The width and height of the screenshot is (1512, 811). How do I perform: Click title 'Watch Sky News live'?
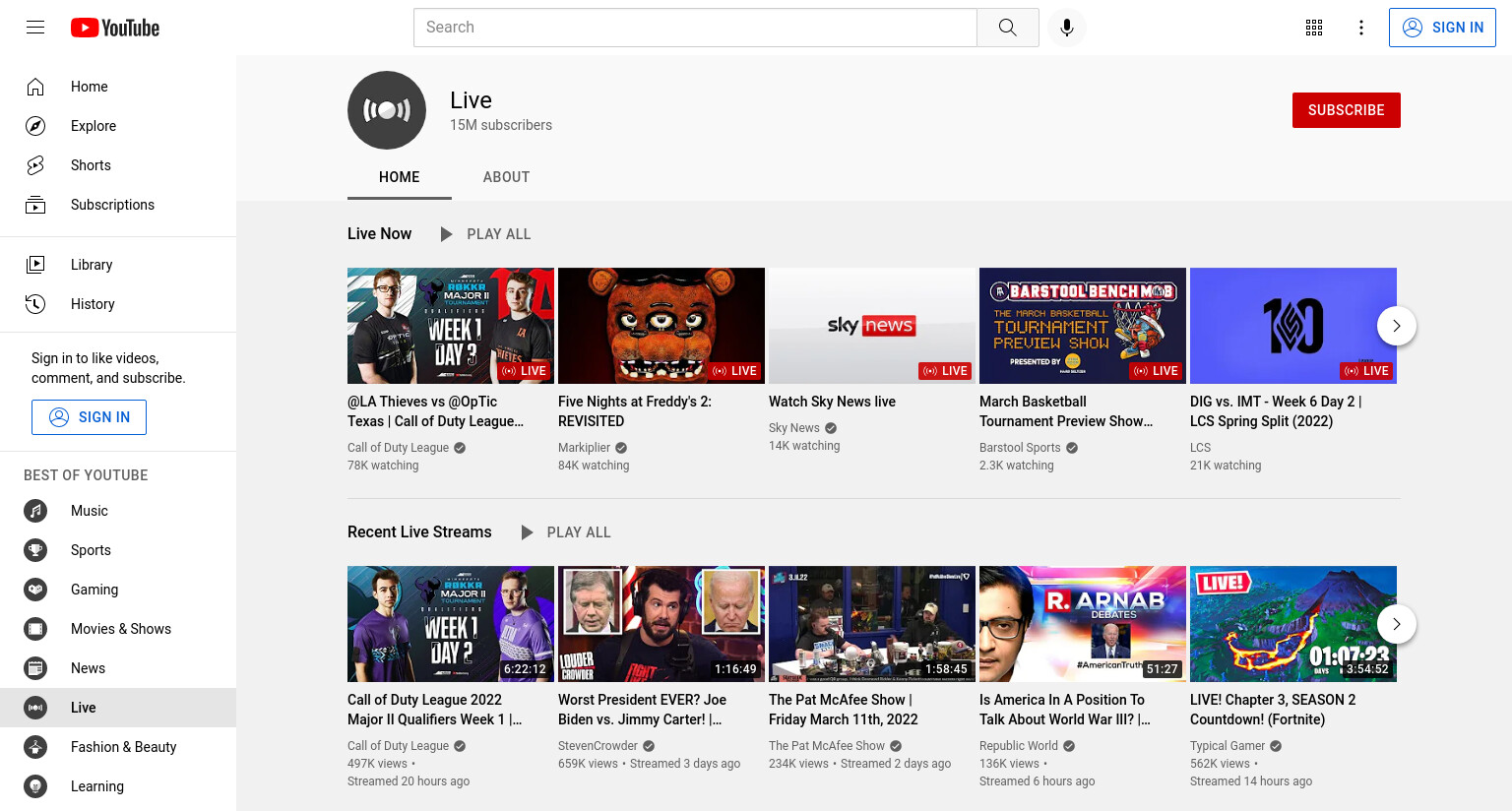(x=832, y=402)
